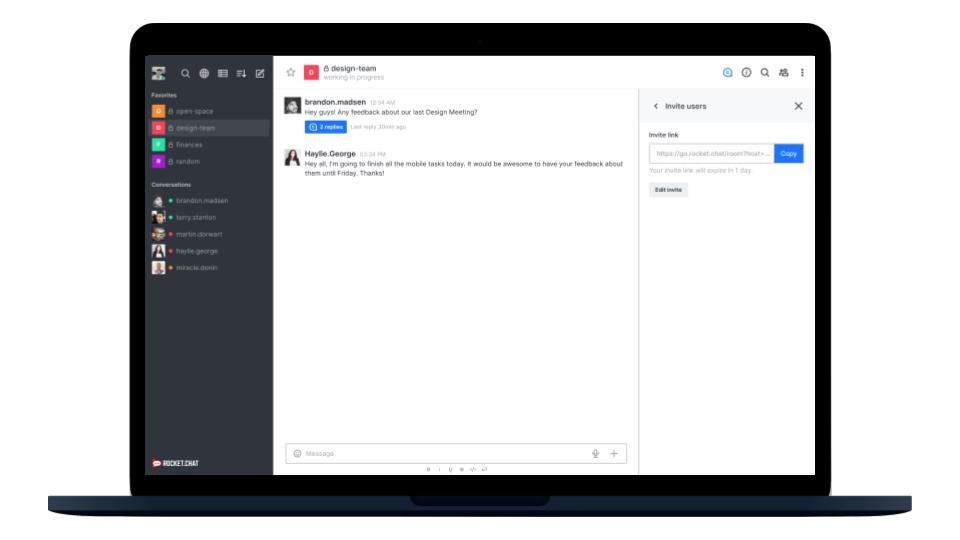
Task: Open conversation with haylie-george
Action: click(209, 251)
